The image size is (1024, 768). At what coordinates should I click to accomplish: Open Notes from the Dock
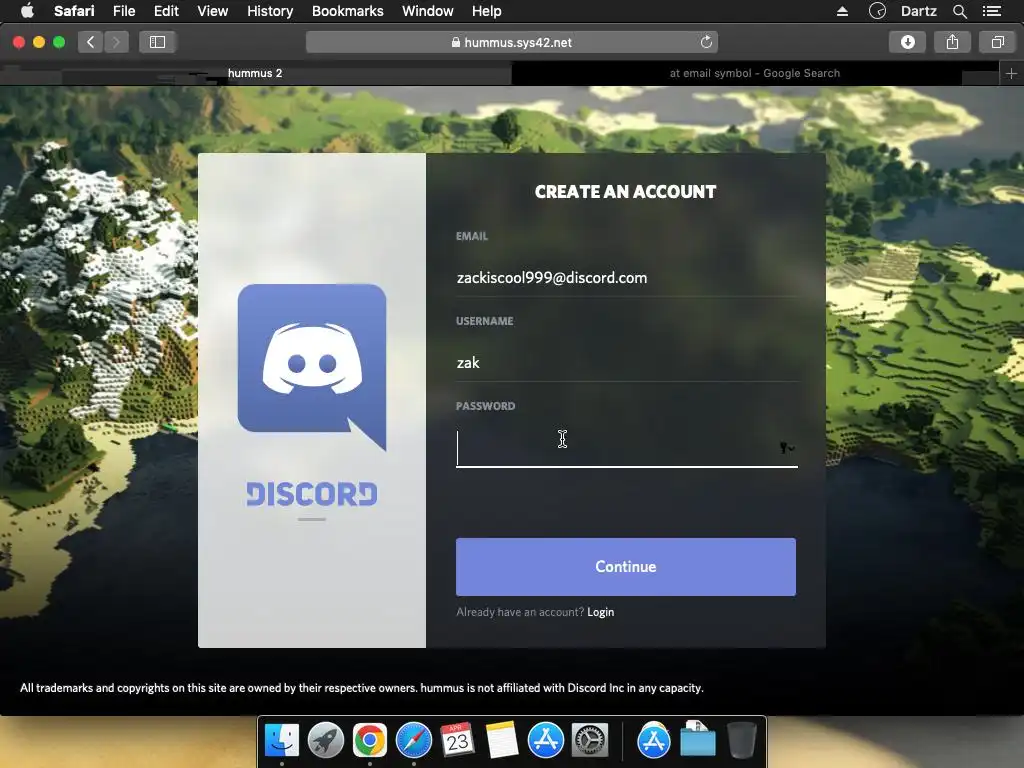pyautogui.click(x=502, y=741)
